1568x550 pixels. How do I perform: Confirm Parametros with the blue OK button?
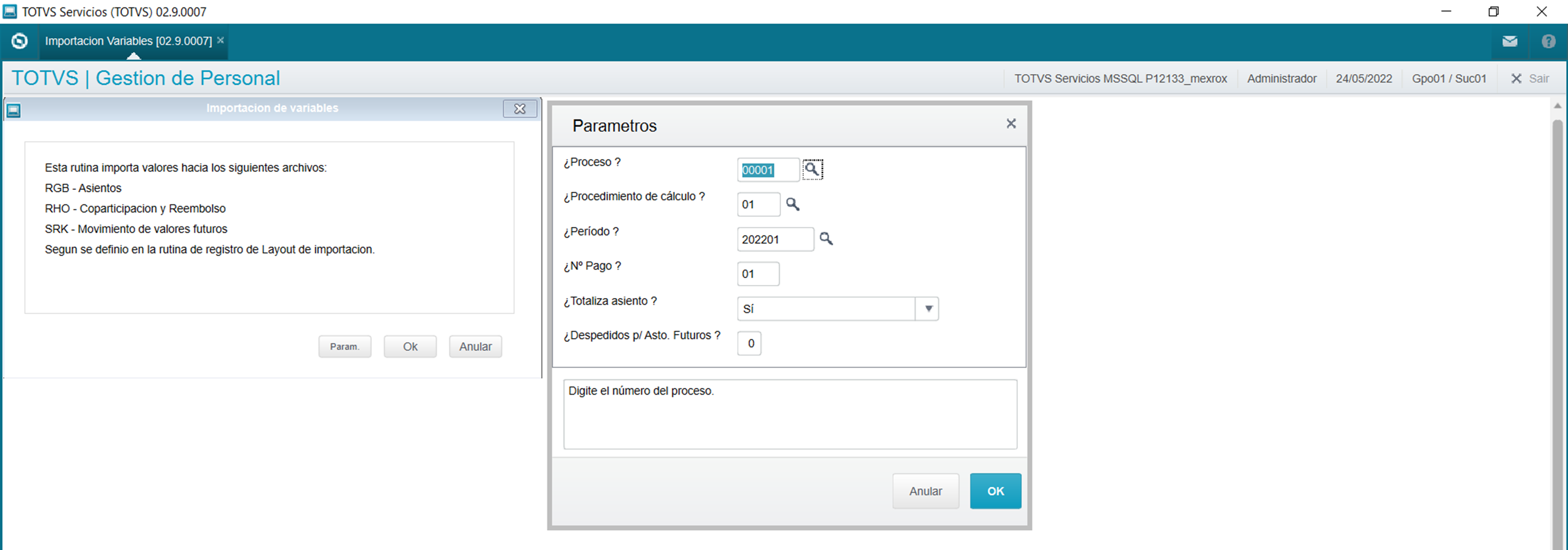click(995, 491)
